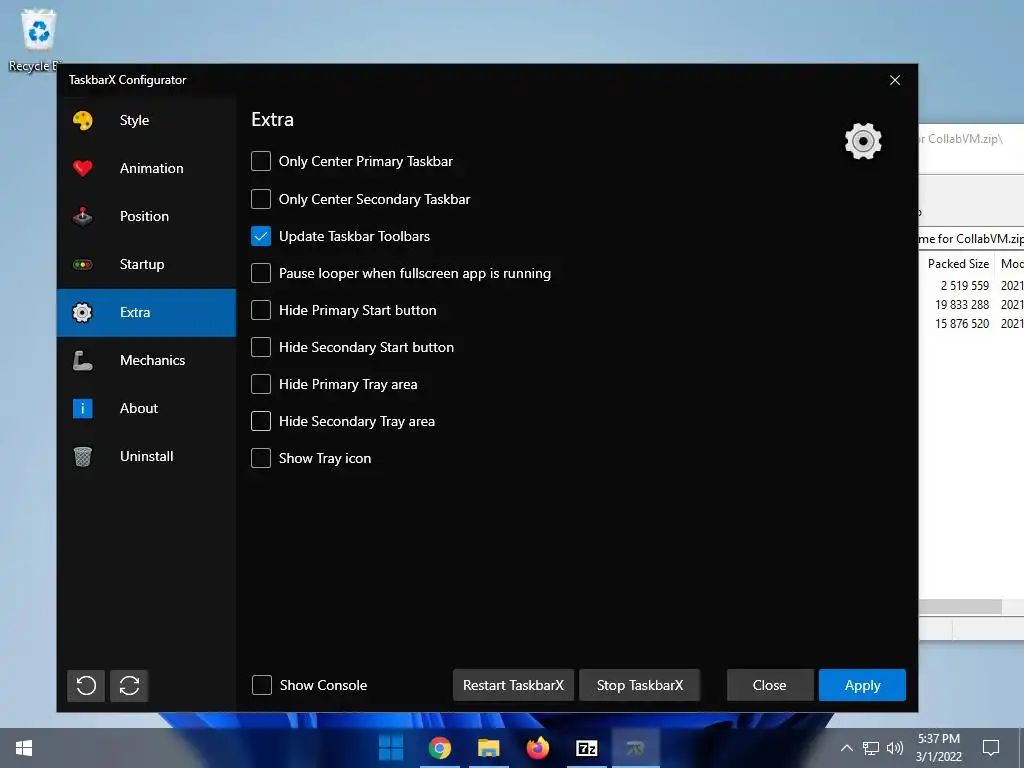Apply the settings with Apply button
Viewport: 1024px width, 768px height.
click(862, 685)
